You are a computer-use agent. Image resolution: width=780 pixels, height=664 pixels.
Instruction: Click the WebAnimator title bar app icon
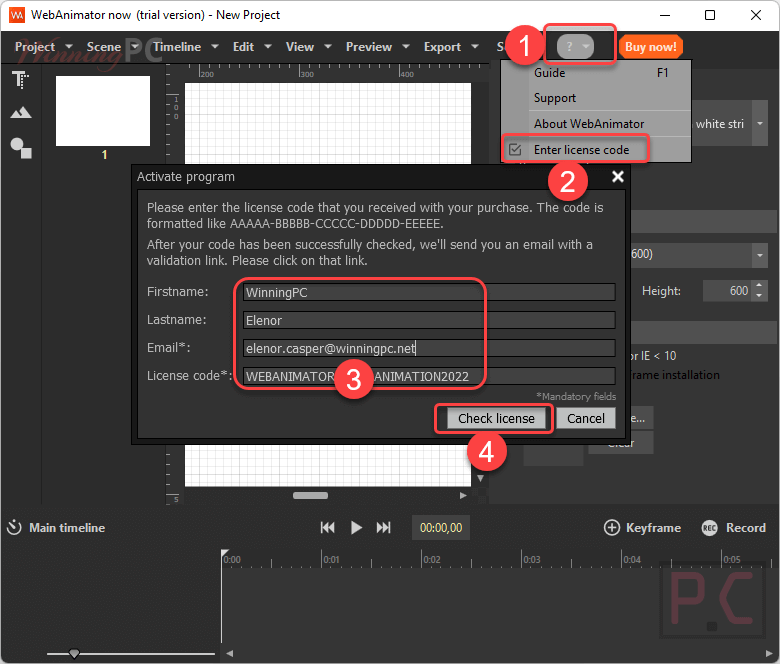pyautogui.click(x=17, y=15)
